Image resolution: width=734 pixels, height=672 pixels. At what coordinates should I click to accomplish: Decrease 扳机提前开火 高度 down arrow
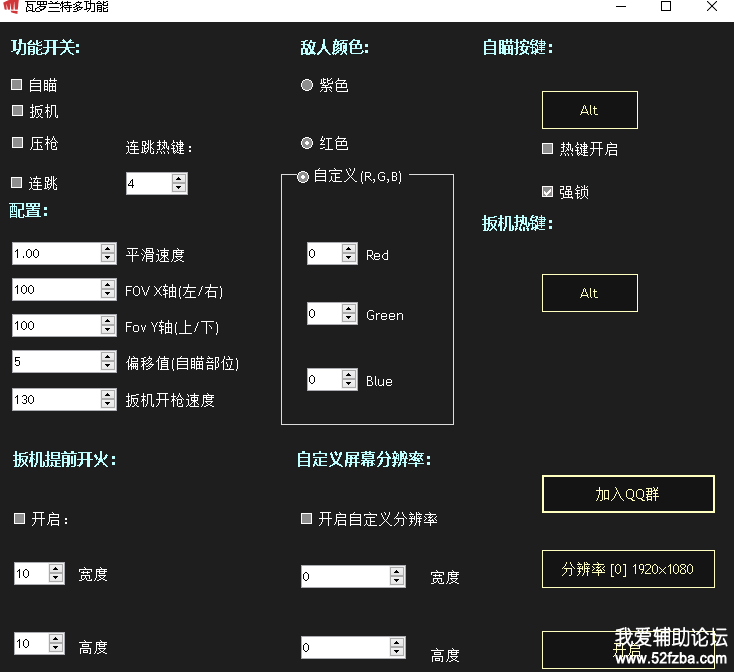pos(56,649)
